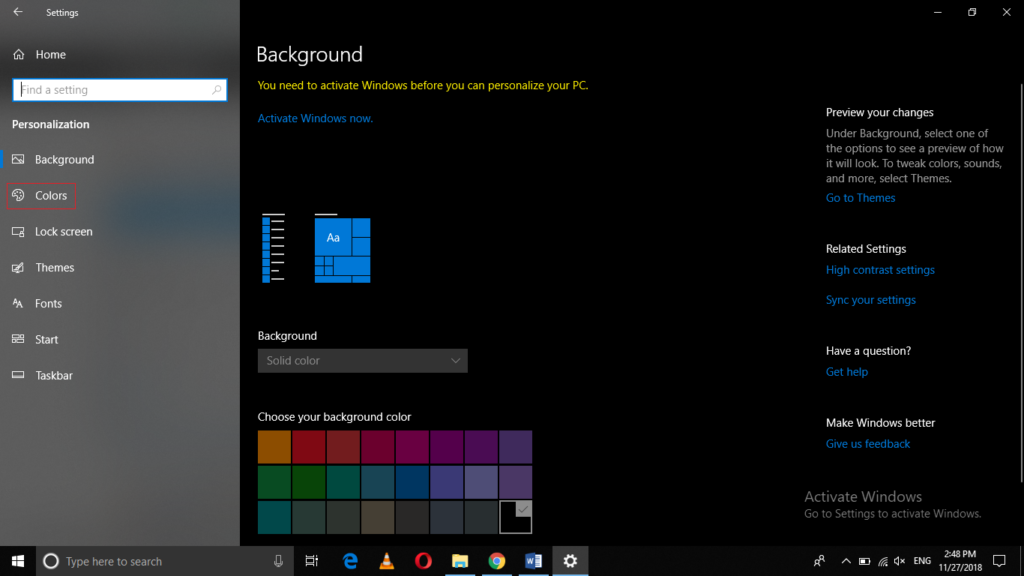Screen dimensions: 1024x576
Task: Show hidden icons in the system tray
Action: click(846, 561)
